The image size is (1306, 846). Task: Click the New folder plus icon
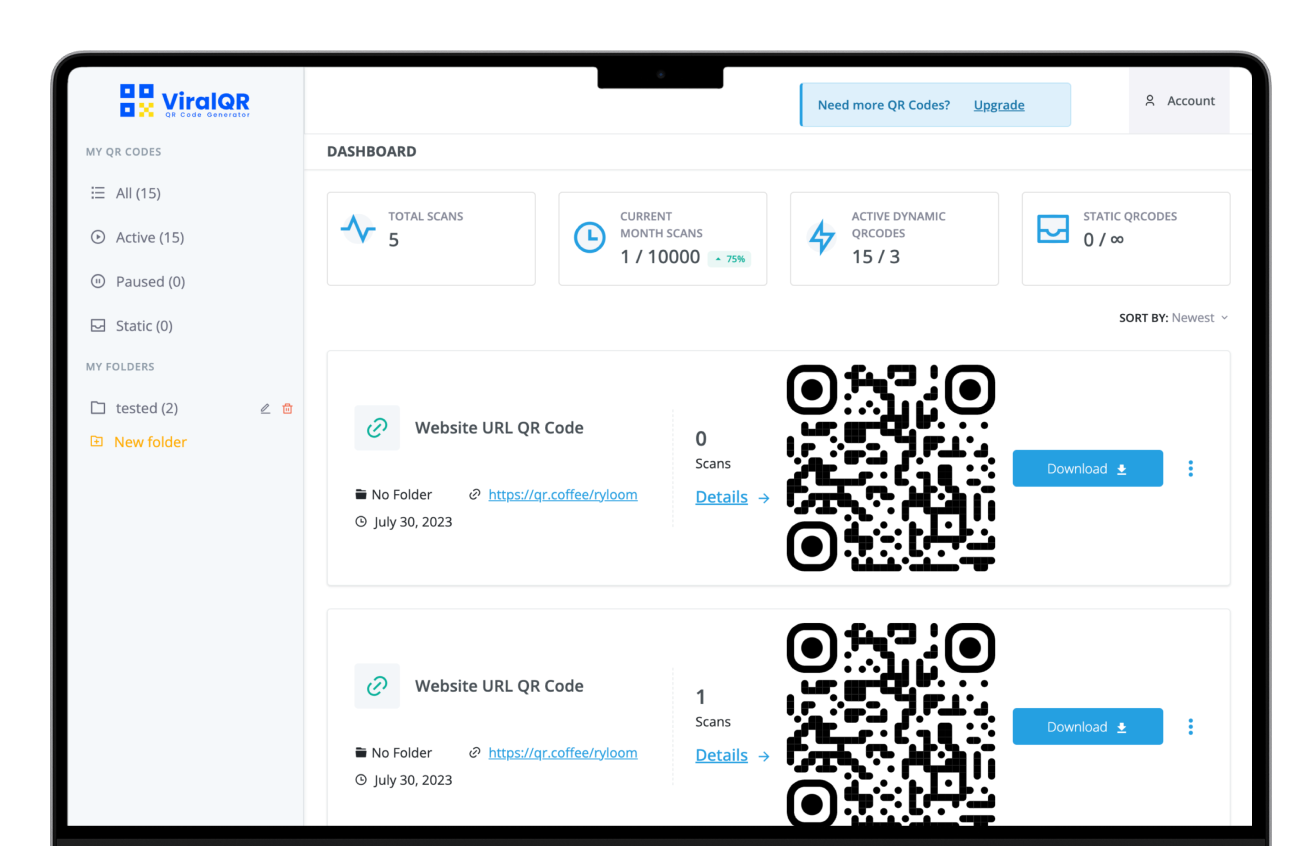(x=97, y=441)
